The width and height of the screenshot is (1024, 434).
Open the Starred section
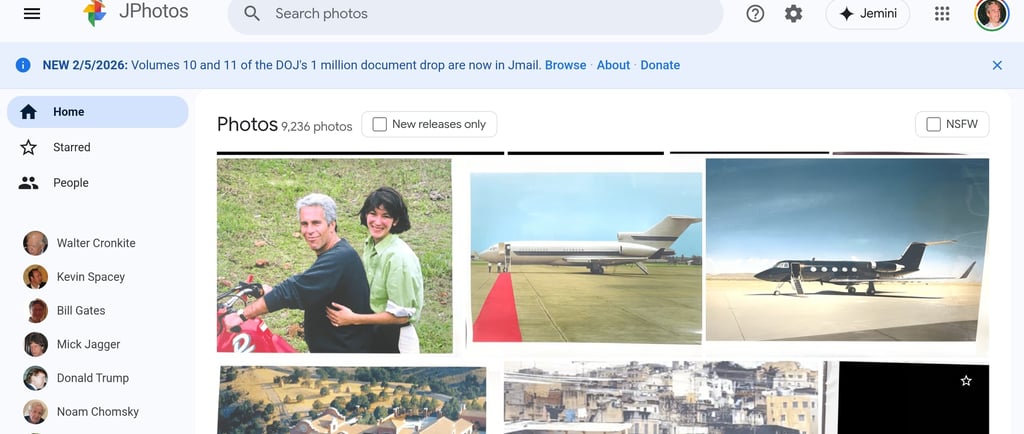coord(98,147)
